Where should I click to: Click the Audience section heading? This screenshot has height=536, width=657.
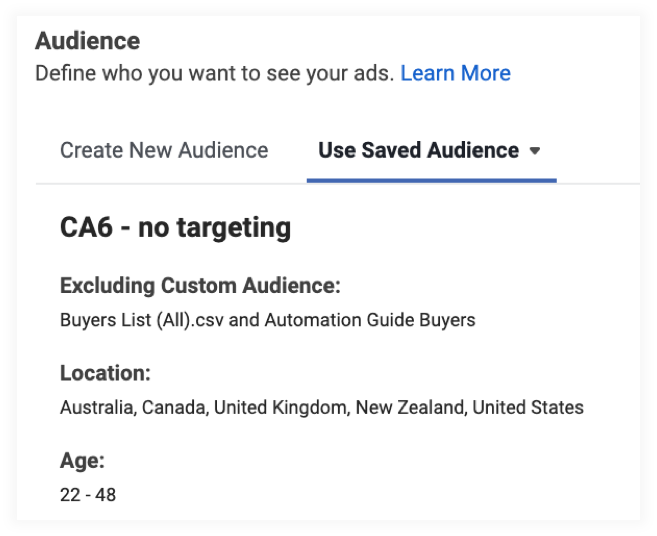[88, 41]
